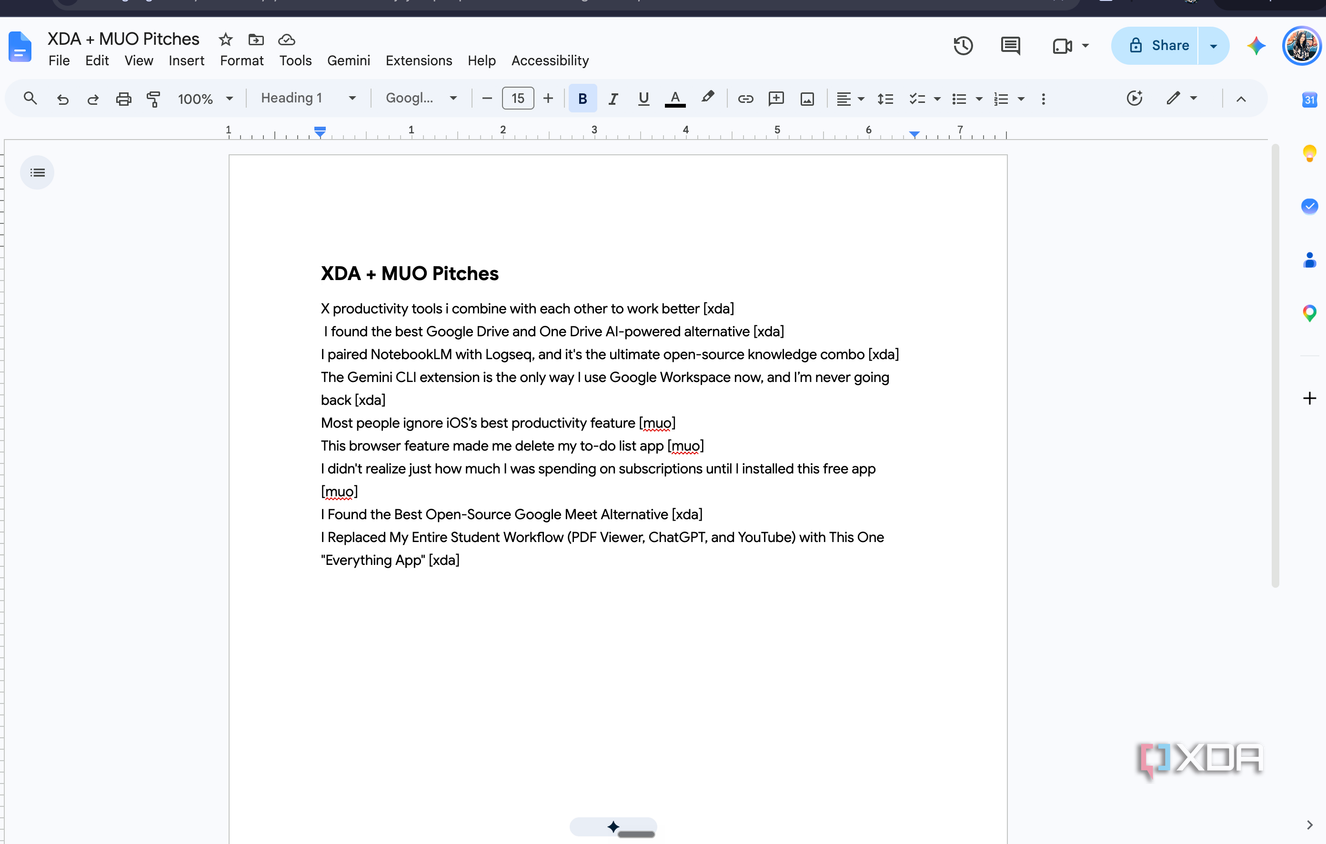Open the text color picker
Viewport: 1326px width, 844px height.
coord(675,99)
